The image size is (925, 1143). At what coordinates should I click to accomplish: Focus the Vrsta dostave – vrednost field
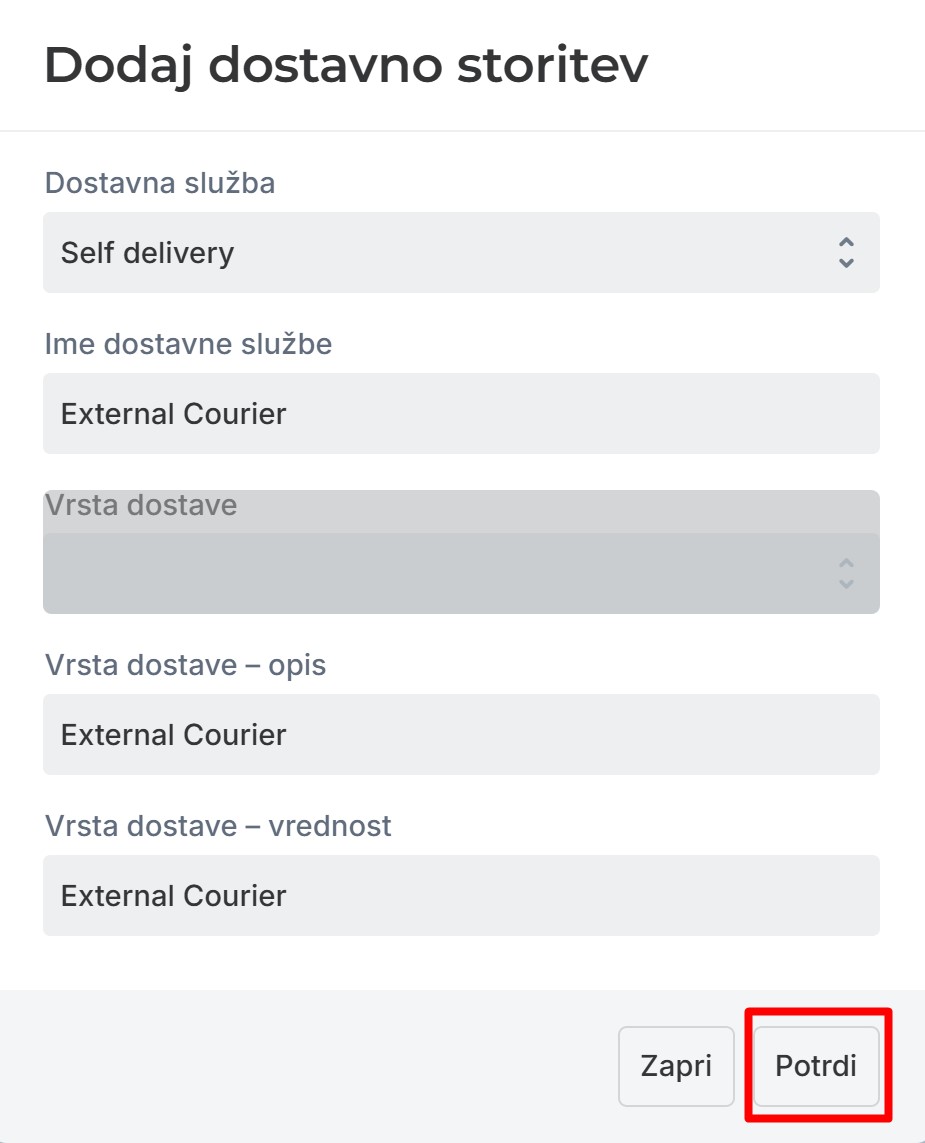pyautogui.click(x=461, y=895)
